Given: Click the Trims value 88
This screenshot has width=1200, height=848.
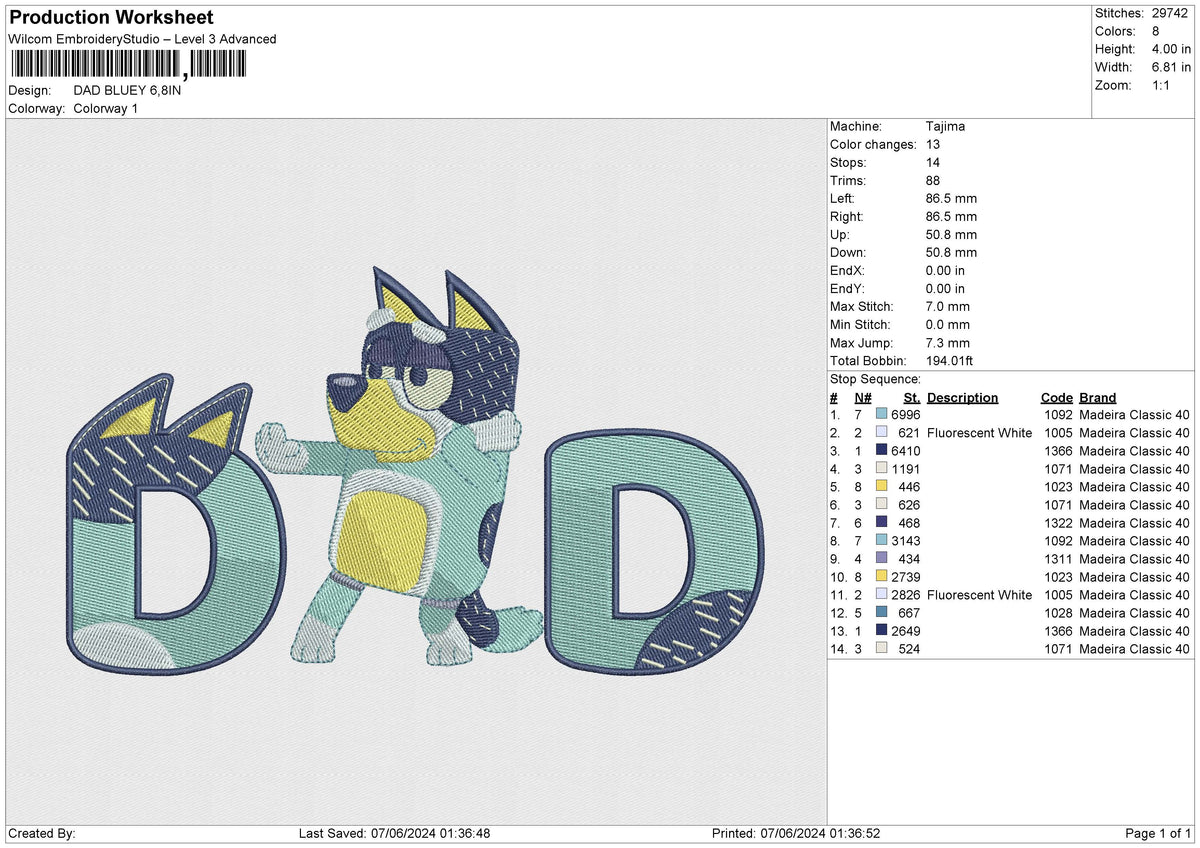Looking at the screenshot, I should (933, 181).
